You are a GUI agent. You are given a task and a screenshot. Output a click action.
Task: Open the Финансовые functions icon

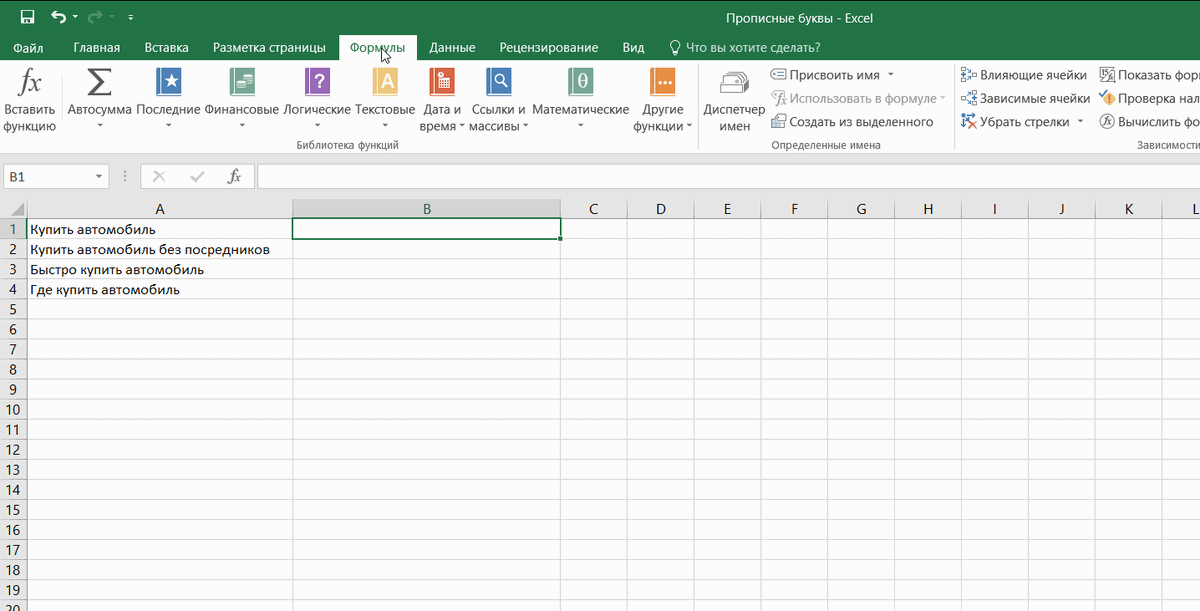241,82
